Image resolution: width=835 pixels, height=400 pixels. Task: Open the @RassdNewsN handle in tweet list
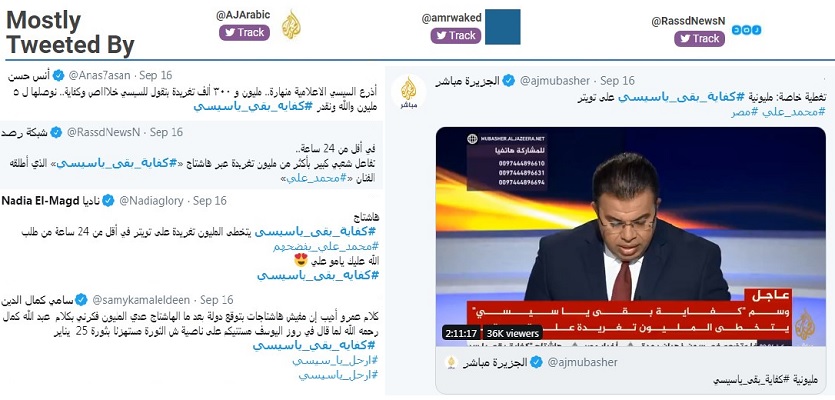(x=103, y=132)
